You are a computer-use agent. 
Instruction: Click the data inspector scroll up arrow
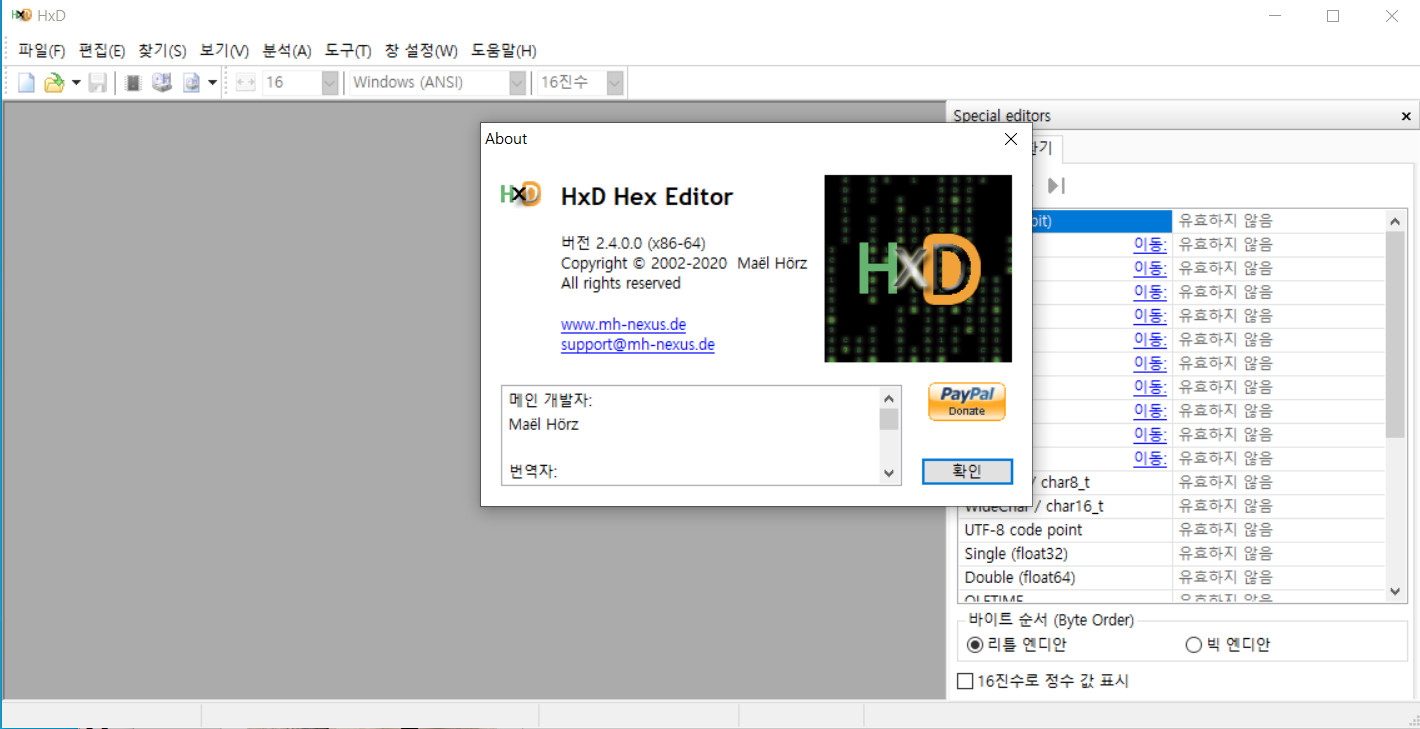[x=1396, y=221]
